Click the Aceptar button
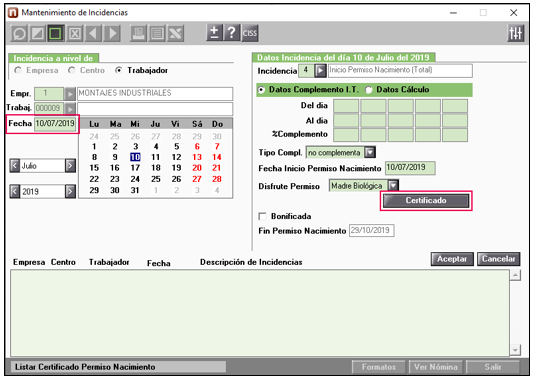 pyautogui.click(x=452, y=259)
